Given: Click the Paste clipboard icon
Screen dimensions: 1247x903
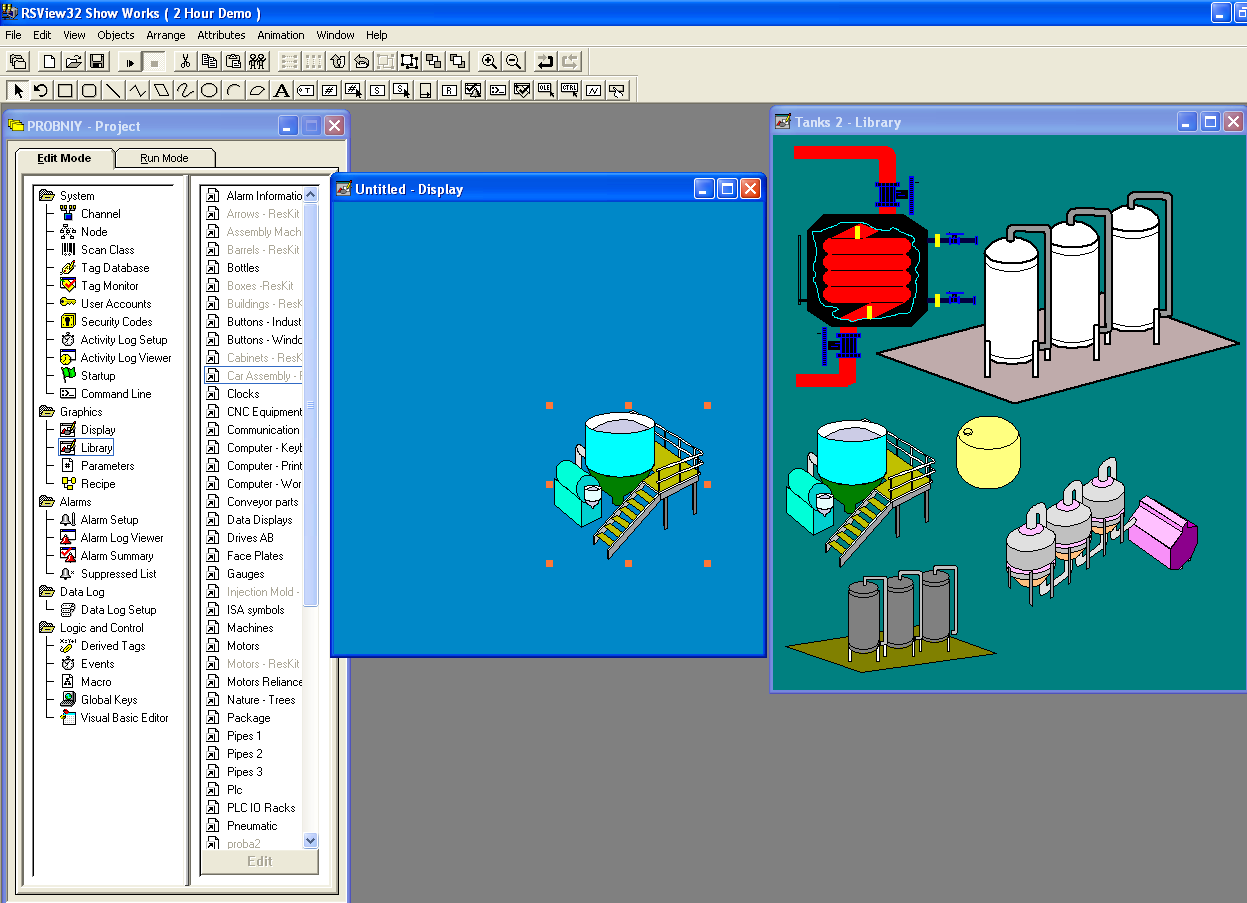Looking at the screenshot, I should [233, 61].
